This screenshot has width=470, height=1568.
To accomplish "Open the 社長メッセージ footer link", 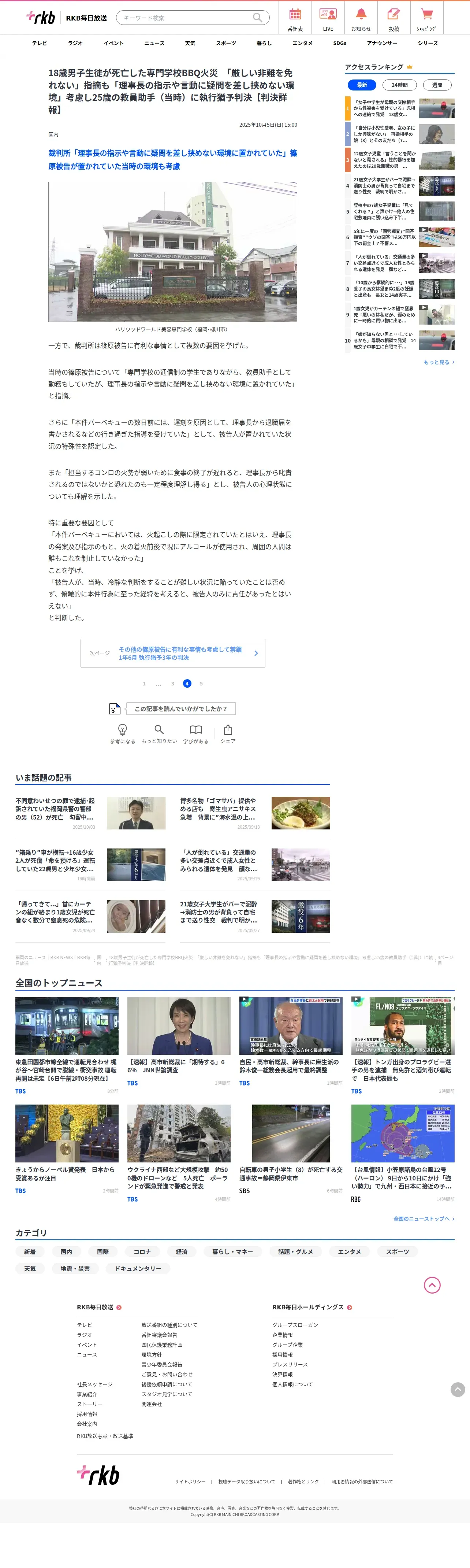I will (95, 1384).
